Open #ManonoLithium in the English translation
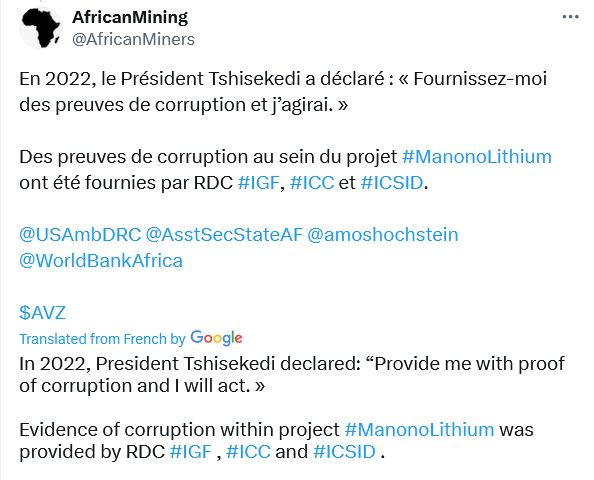This screenshot has height=480, width=594. pyautogui.click(x=419, y=430)
